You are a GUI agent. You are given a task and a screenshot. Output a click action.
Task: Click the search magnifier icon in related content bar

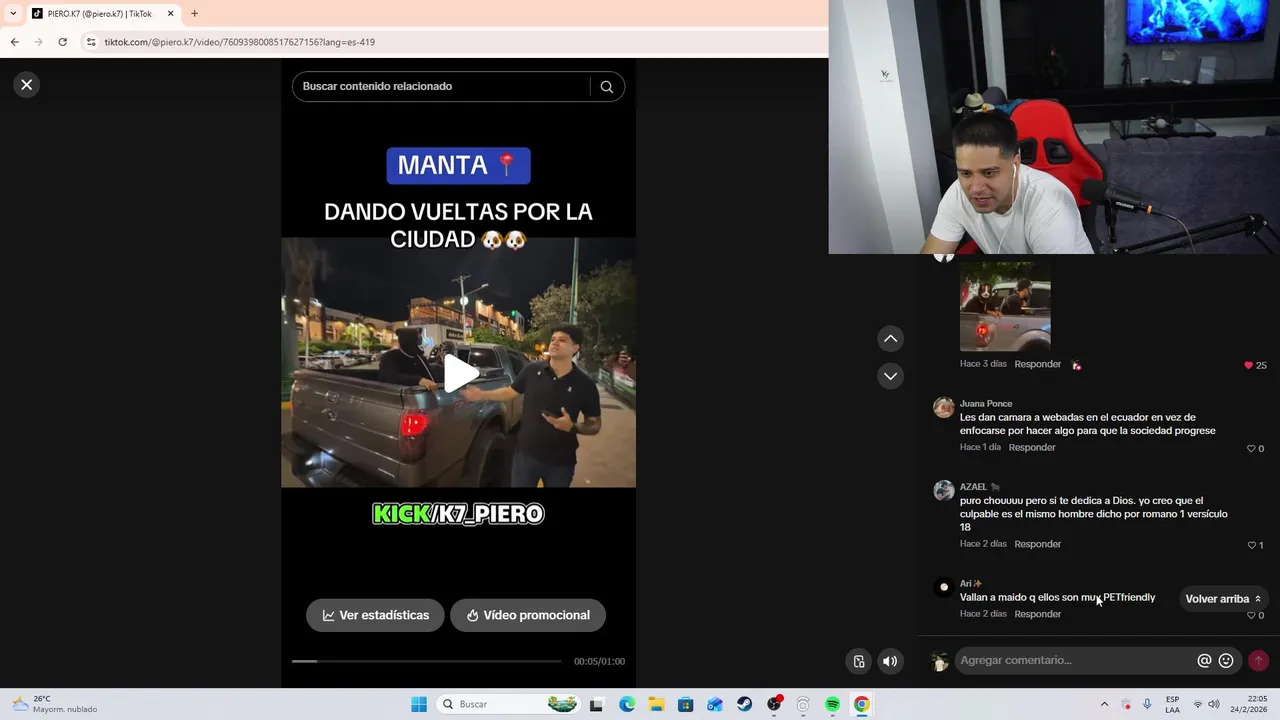coord(606,87)
